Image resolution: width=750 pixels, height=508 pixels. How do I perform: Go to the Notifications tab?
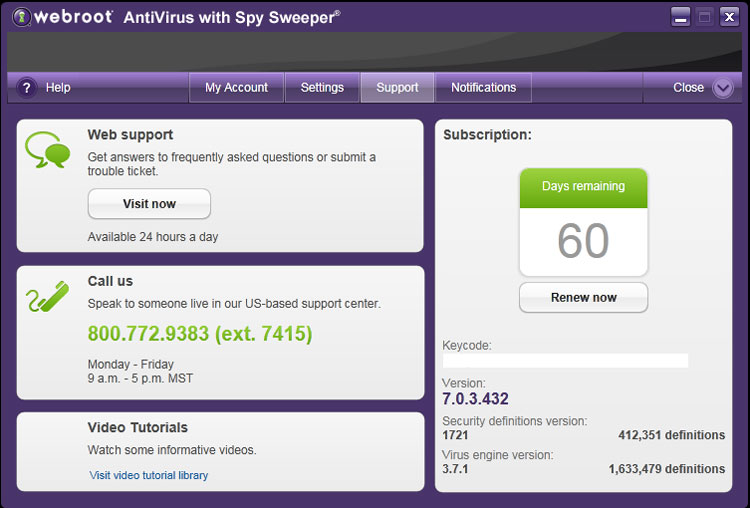click(x=483, y=88)
